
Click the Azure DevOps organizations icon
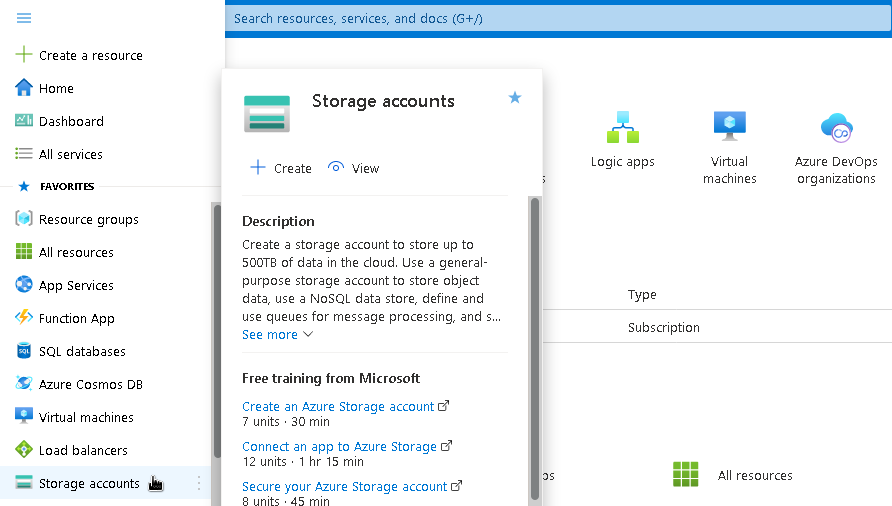point(836,127)
